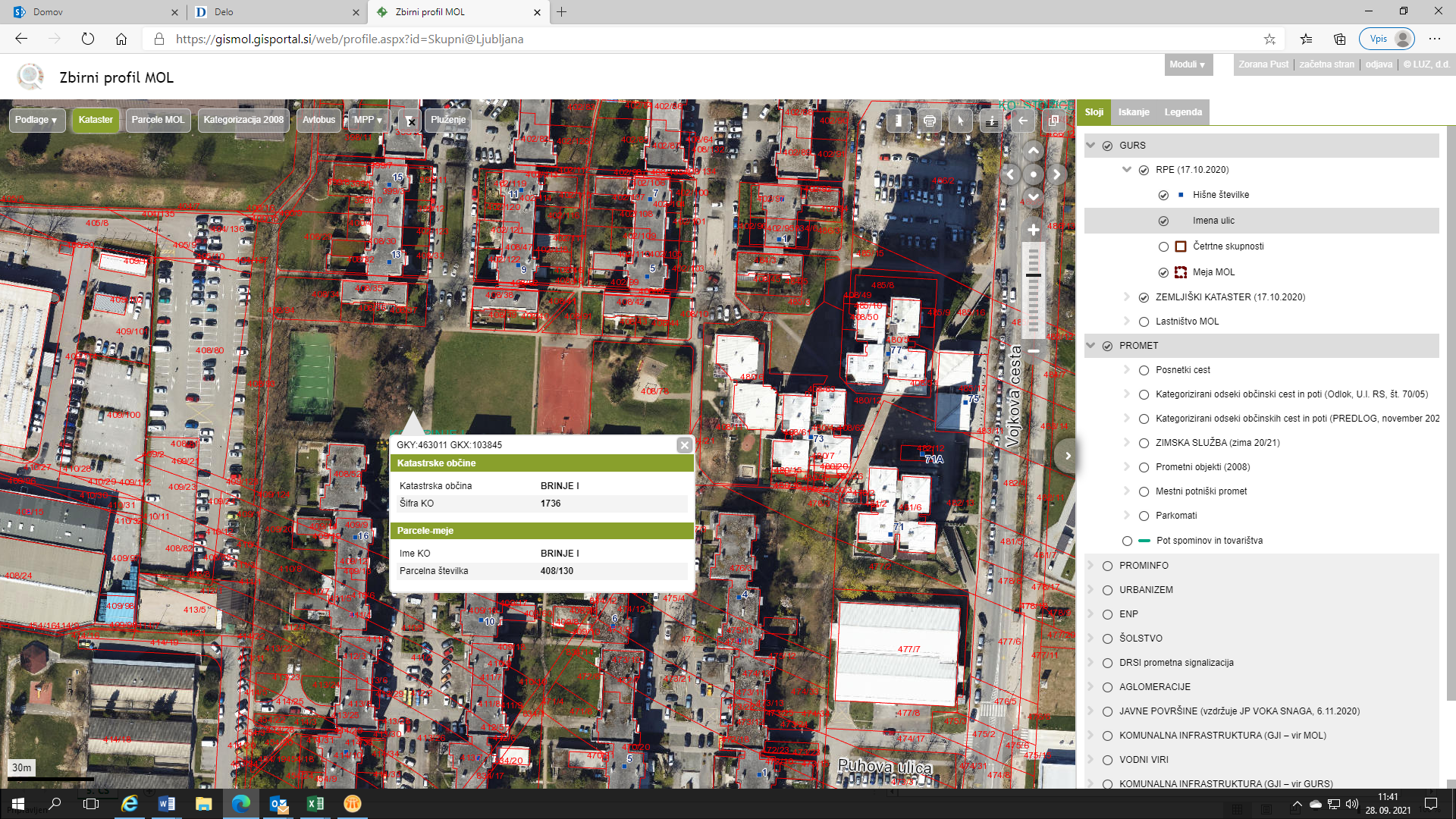Click the print map icon
The width and height of the screenshot is (1456, 819).
click(930, 121)
